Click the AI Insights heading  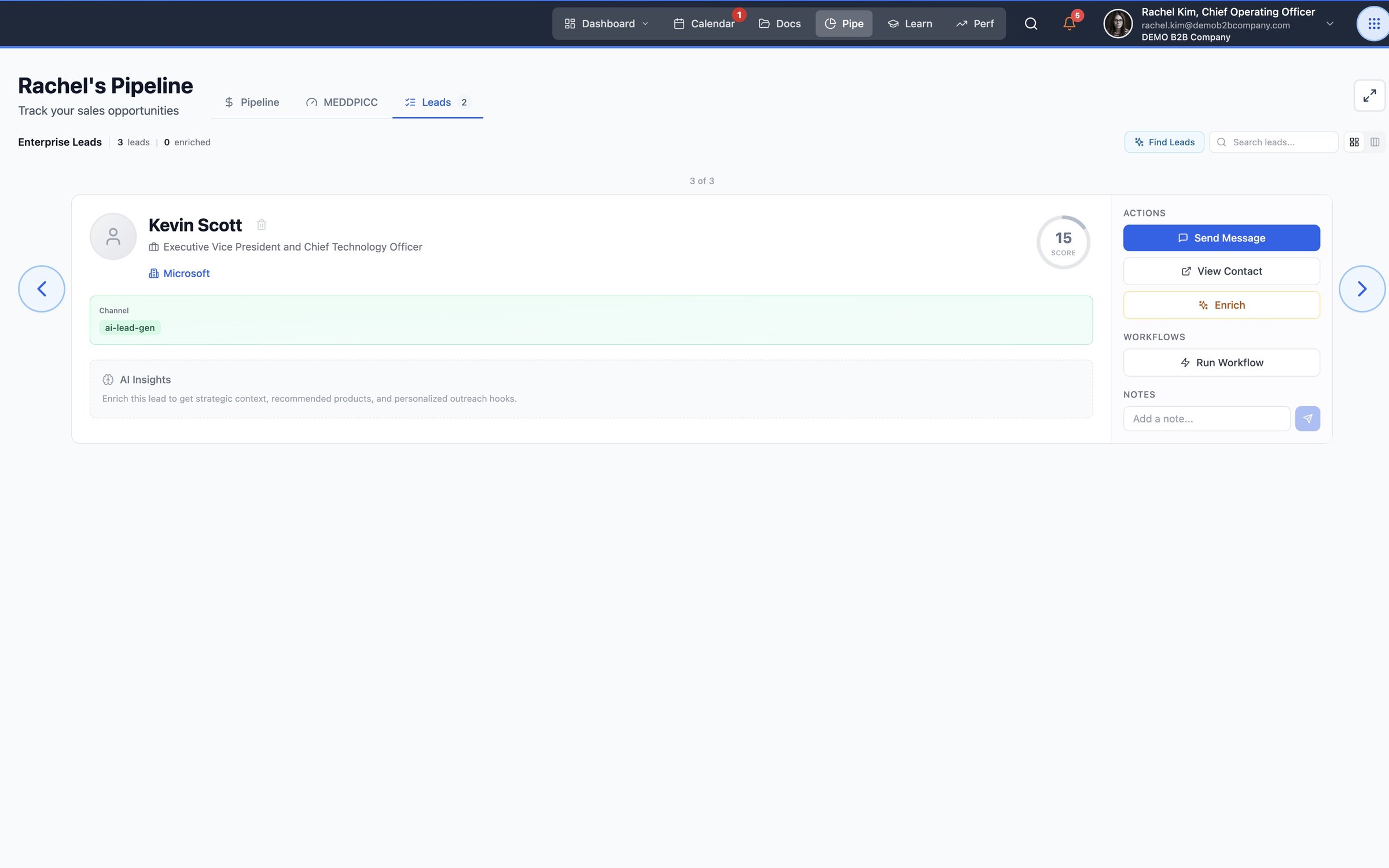coord(145,380)
